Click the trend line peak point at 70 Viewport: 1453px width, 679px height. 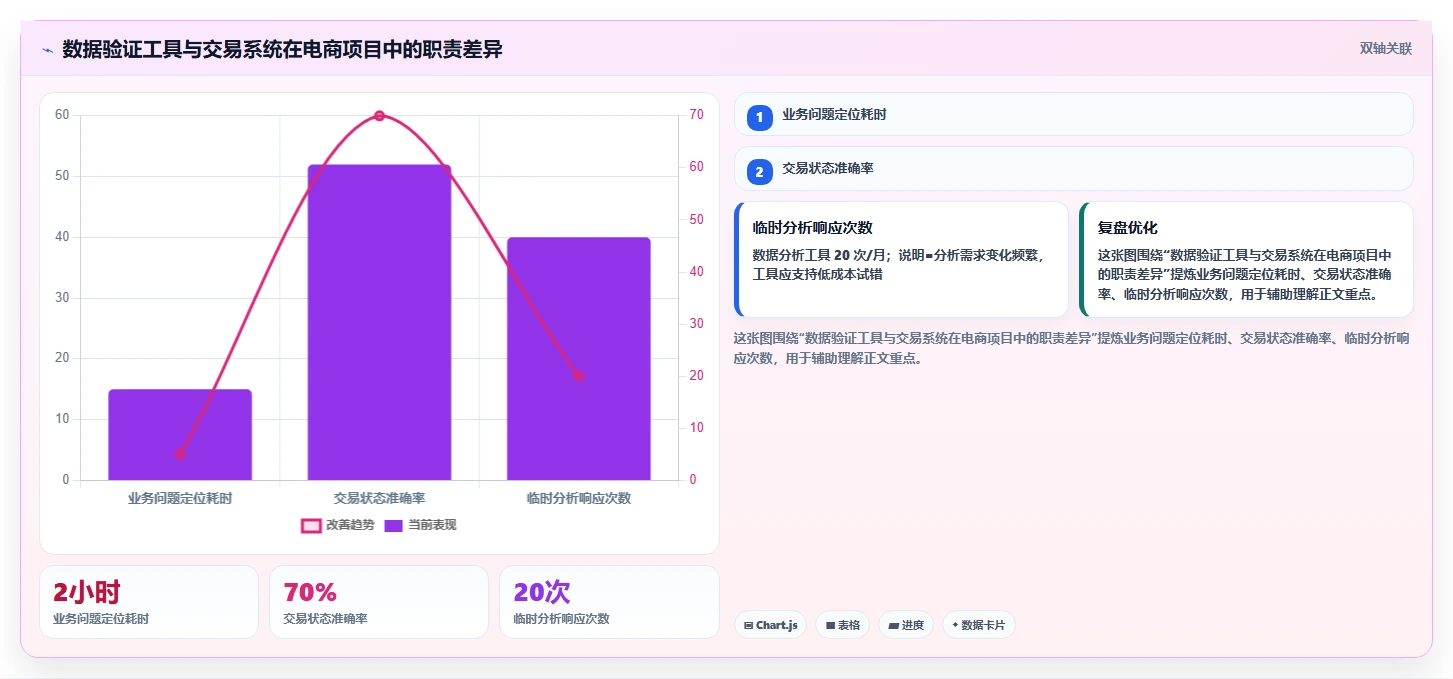[x=379, y=116]
